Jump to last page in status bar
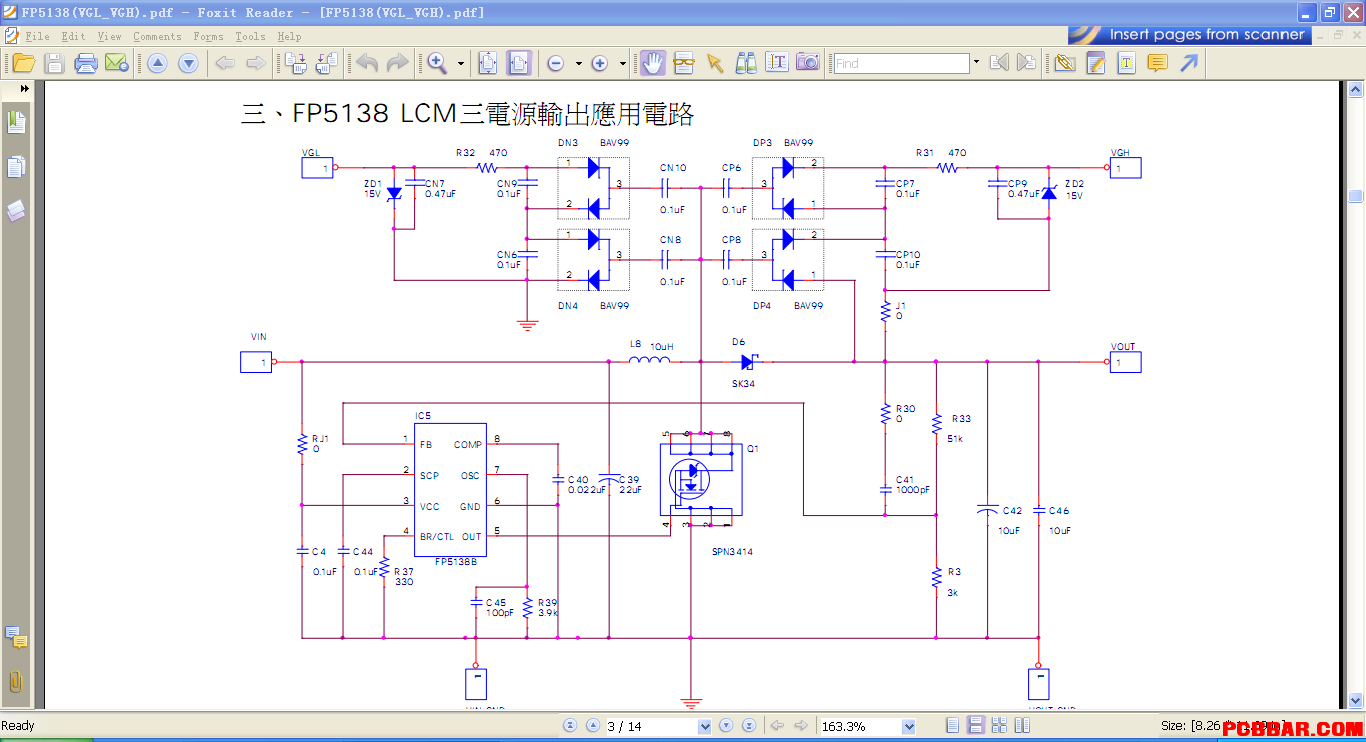The height and width of the screenshot is (742, 1366). tap(748, 726)
